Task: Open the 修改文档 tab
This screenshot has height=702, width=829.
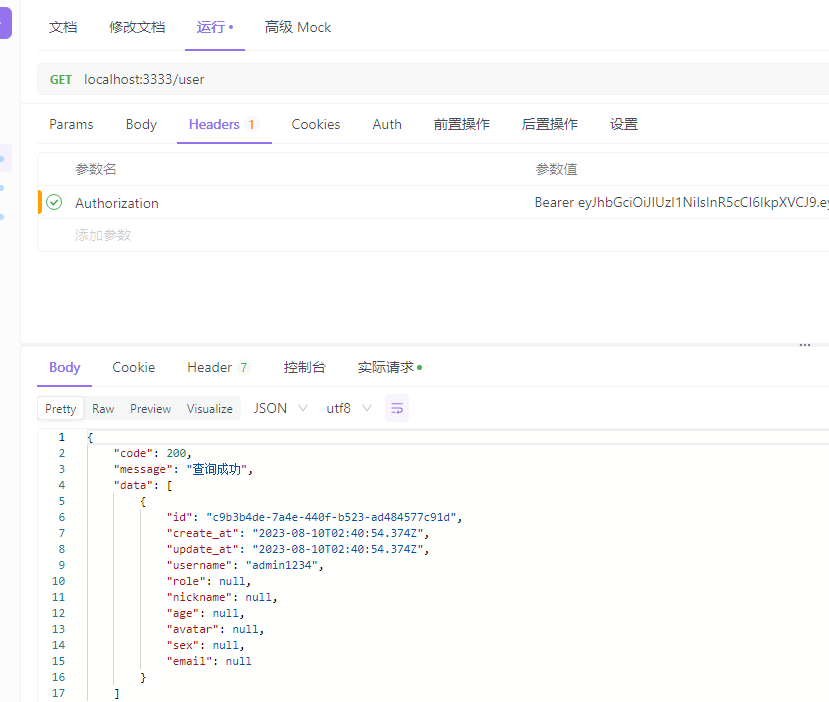Action: (137, 27)
